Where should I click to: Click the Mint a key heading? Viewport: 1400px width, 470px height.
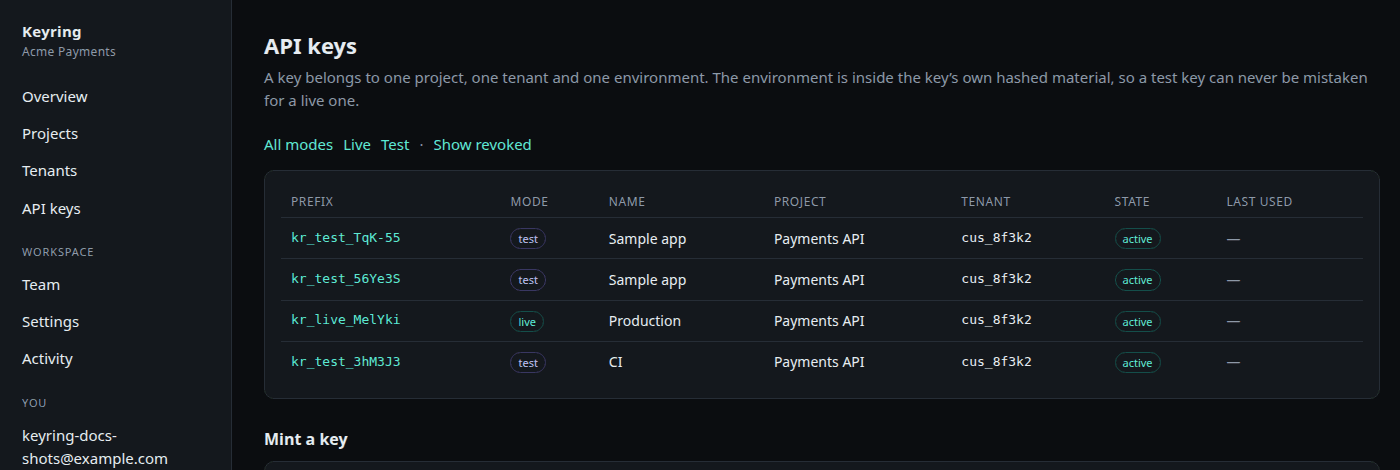click(x=306, y=439)
